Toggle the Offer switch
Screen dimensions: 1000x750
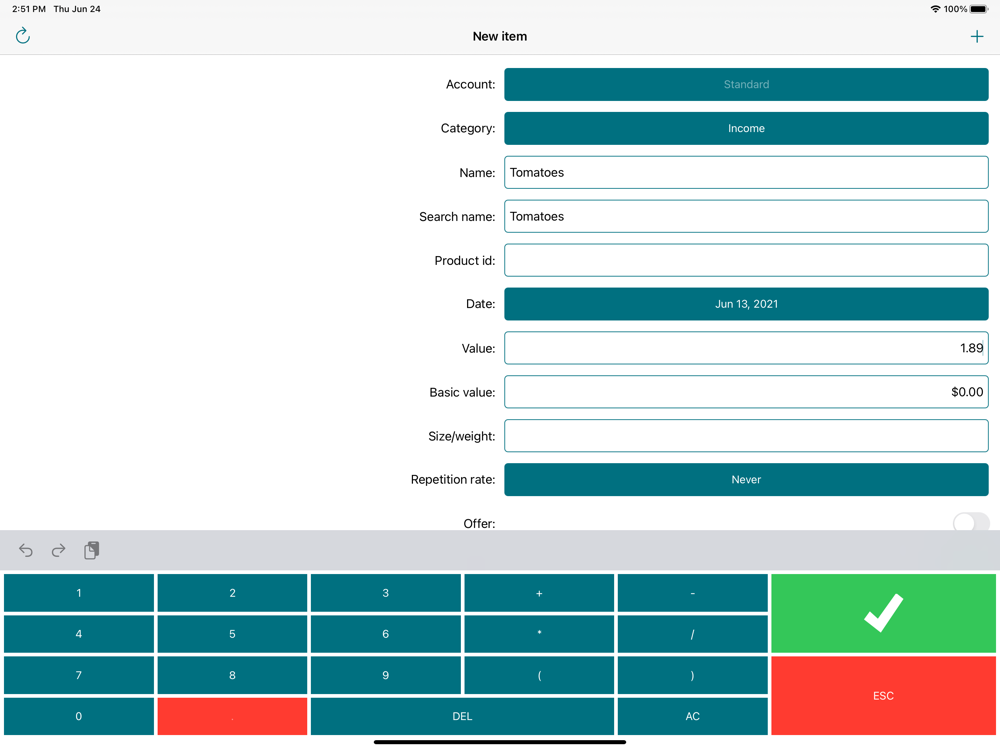pyautogui.click(x=971, y=523)
